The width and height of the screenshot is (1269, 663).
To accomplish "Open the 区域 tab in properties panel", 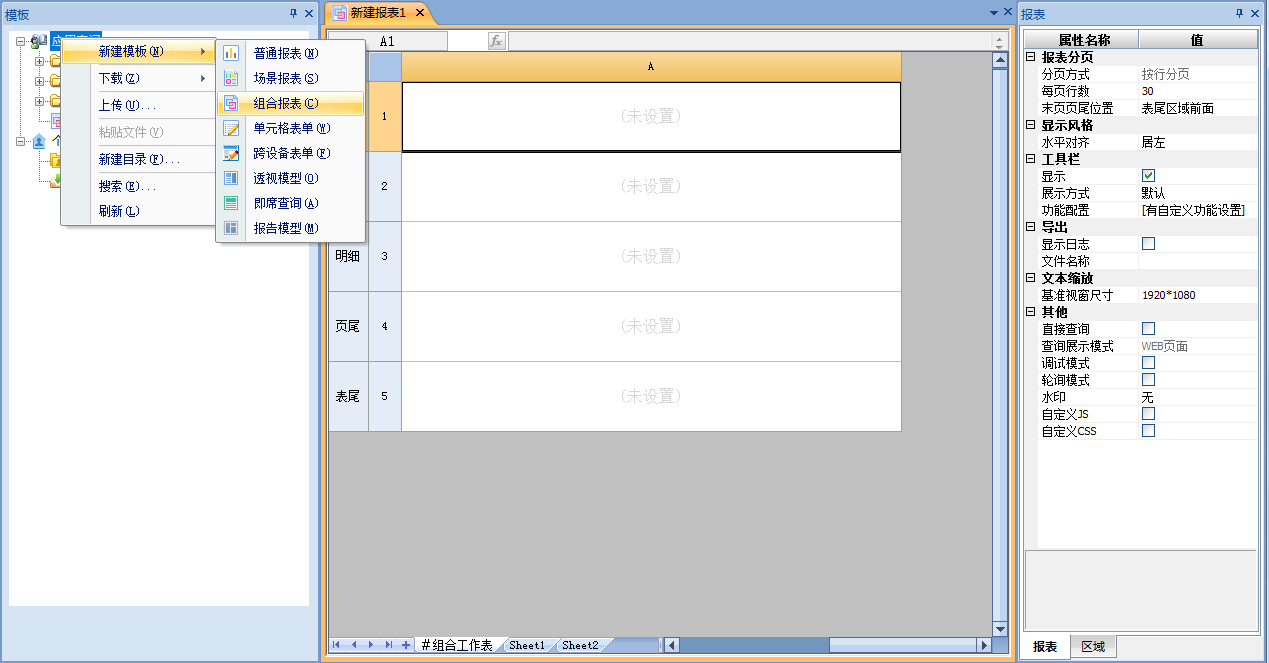I will 1093,647.
